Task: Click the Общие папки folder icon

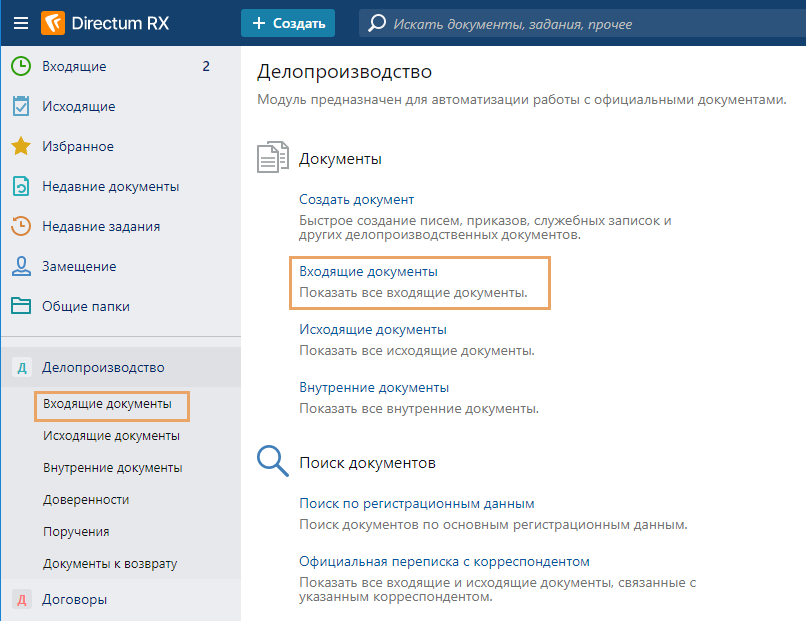Action: (x=21, y=307)
